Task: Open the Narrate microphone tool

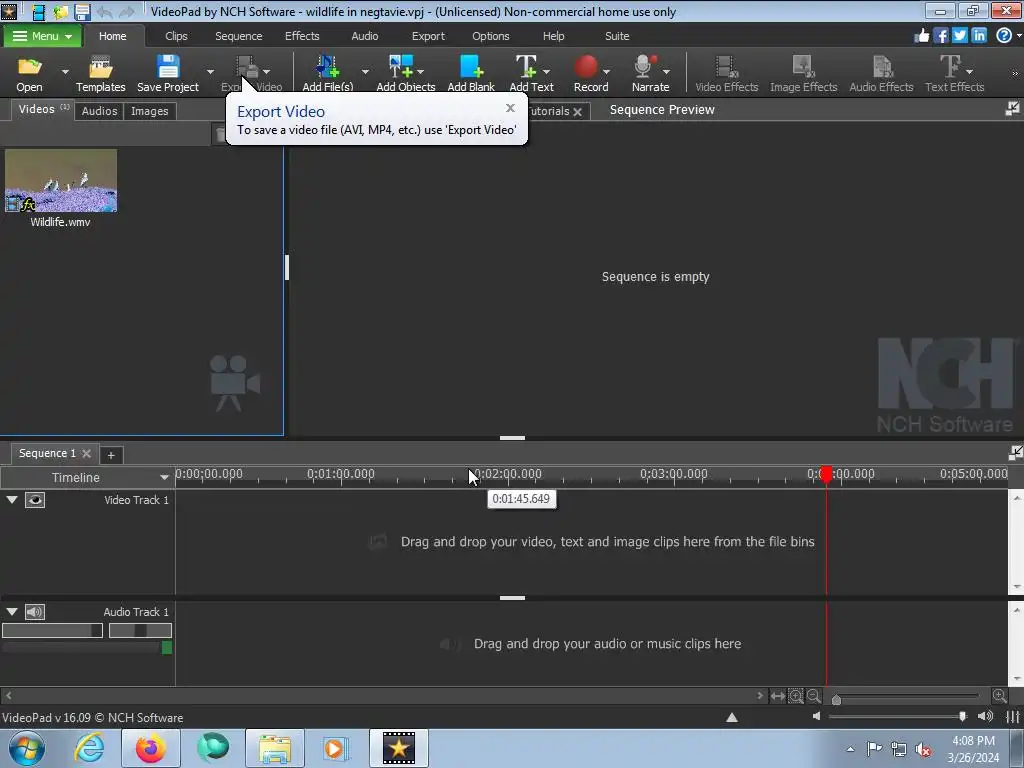Action: pos(650,73)
